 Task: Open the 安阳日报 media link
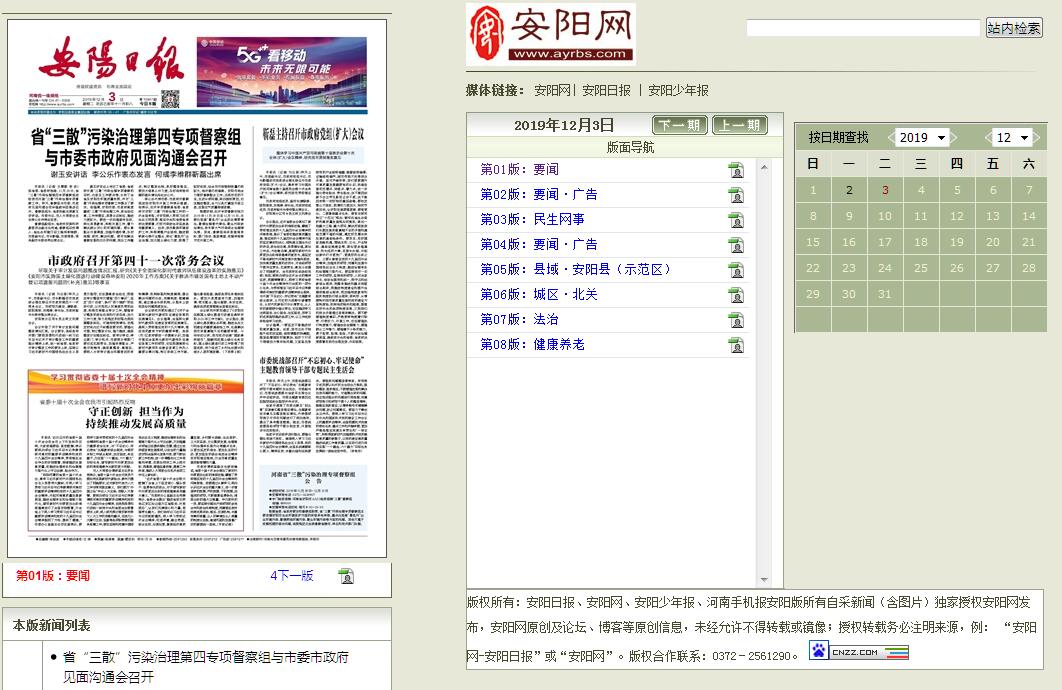point(606,90)
